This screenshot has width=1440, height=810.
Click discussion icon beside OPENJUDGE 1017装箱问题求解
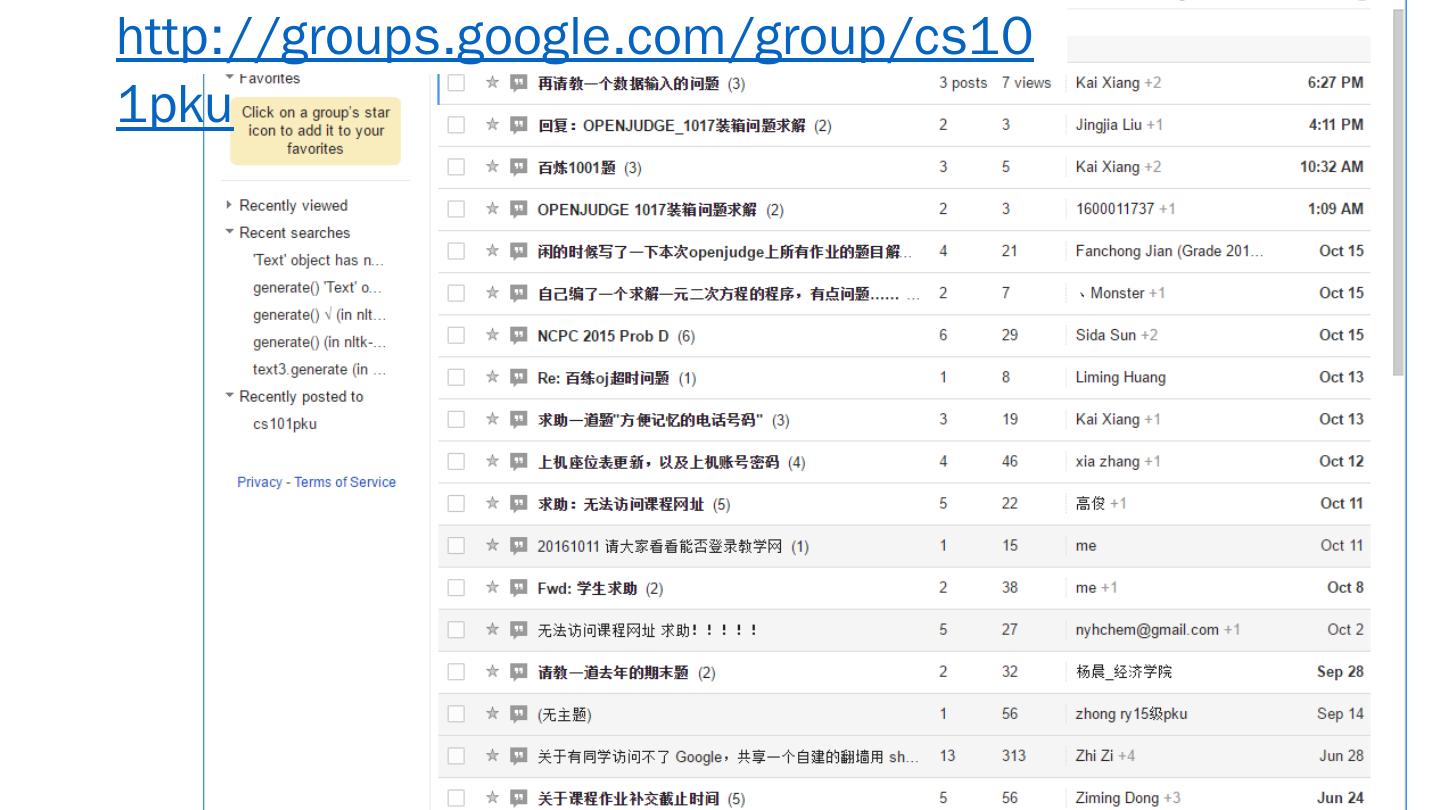[x=518, y=209]
